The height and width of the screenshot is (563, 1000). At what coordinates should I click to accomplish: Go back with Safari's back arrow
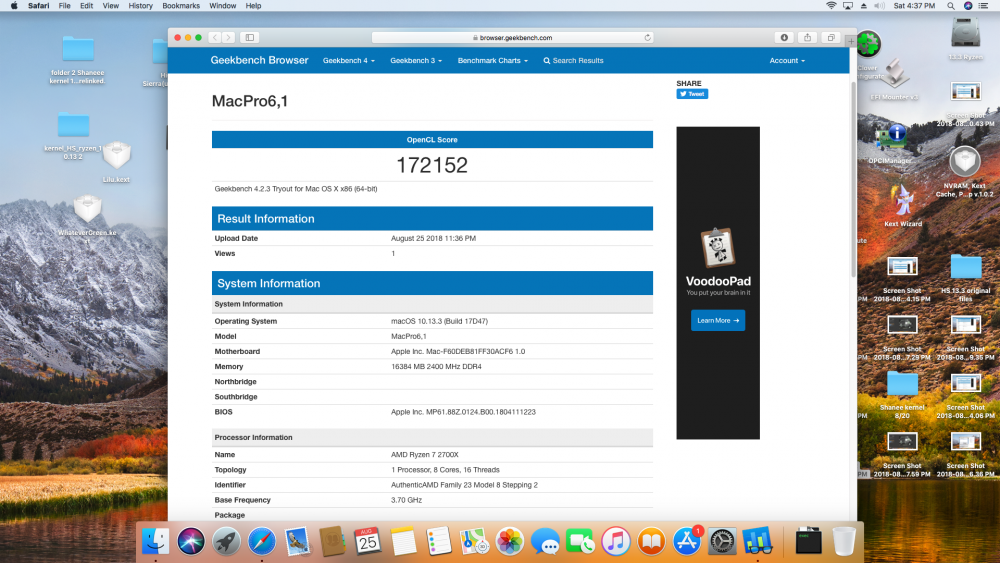pos(215,38)
